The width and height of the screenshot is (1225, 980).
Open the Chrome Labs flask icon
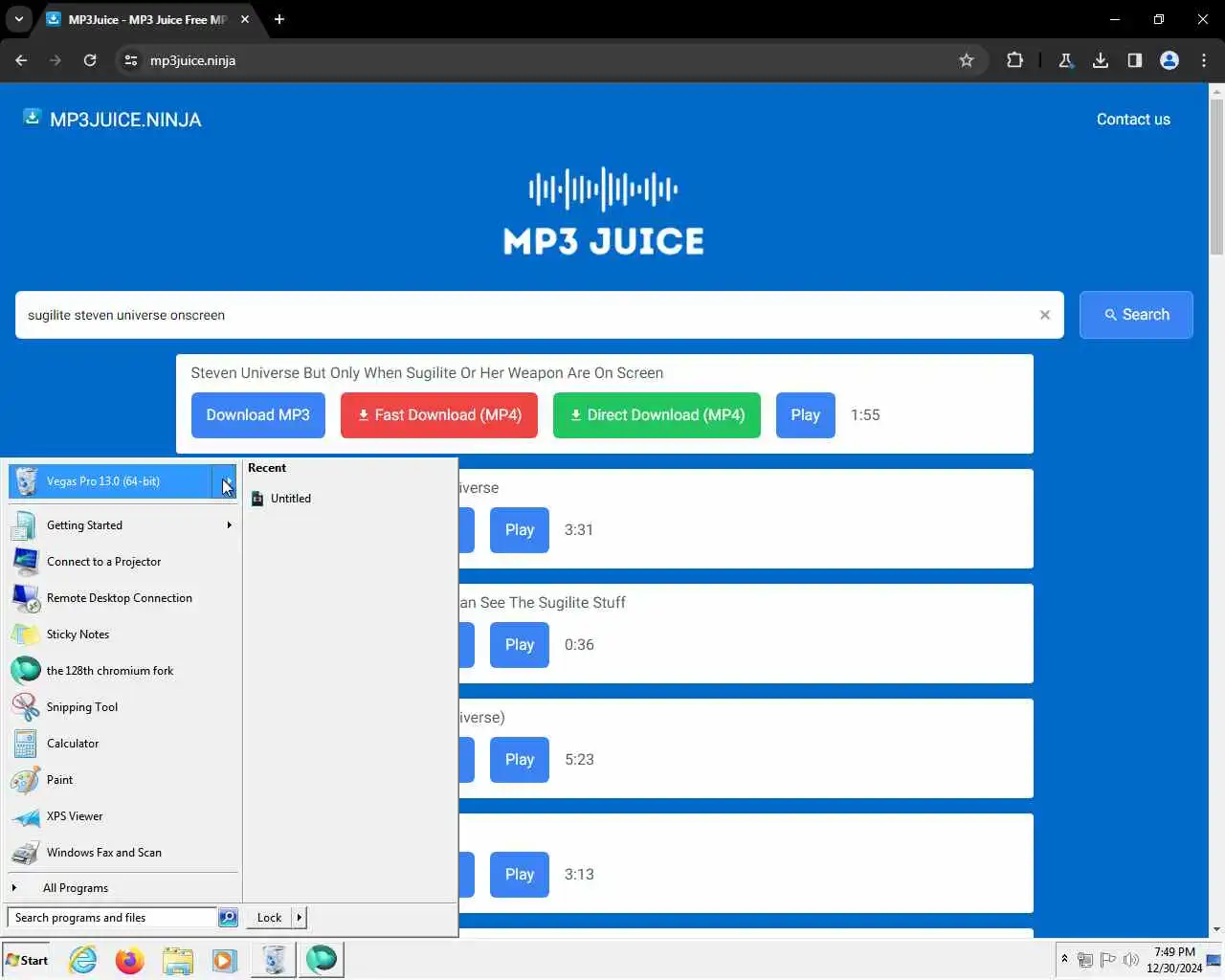coord(1065,60)
